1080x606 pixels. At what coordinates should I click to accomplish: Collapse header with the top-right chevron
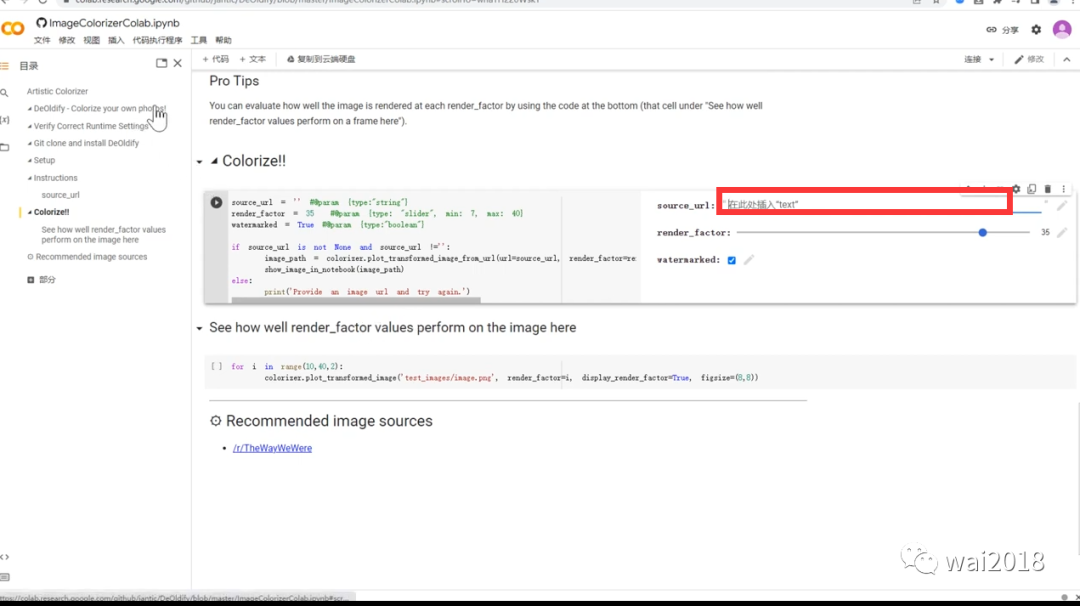click(x=1066, y=60)
